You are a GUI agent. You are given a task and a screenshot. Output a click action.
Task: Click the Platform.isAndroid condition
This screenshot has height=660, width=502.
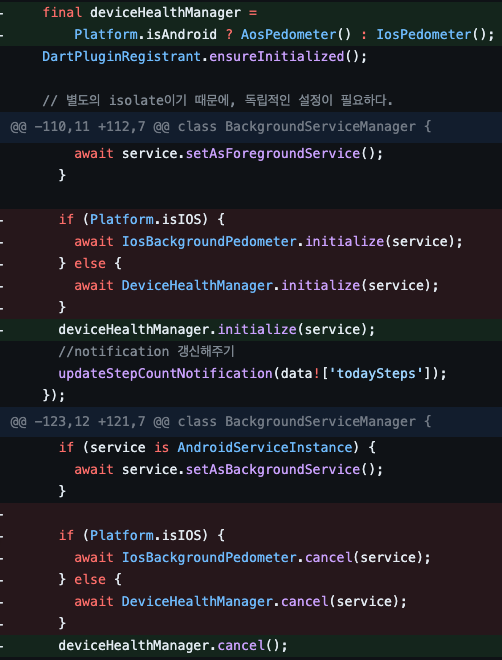click(146, 35)
